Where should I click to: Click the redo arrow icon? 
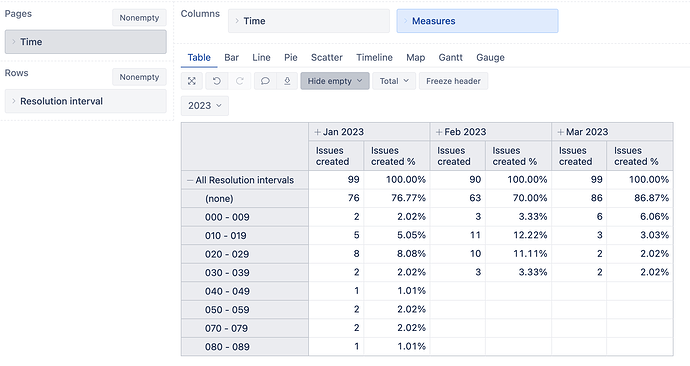240,81
